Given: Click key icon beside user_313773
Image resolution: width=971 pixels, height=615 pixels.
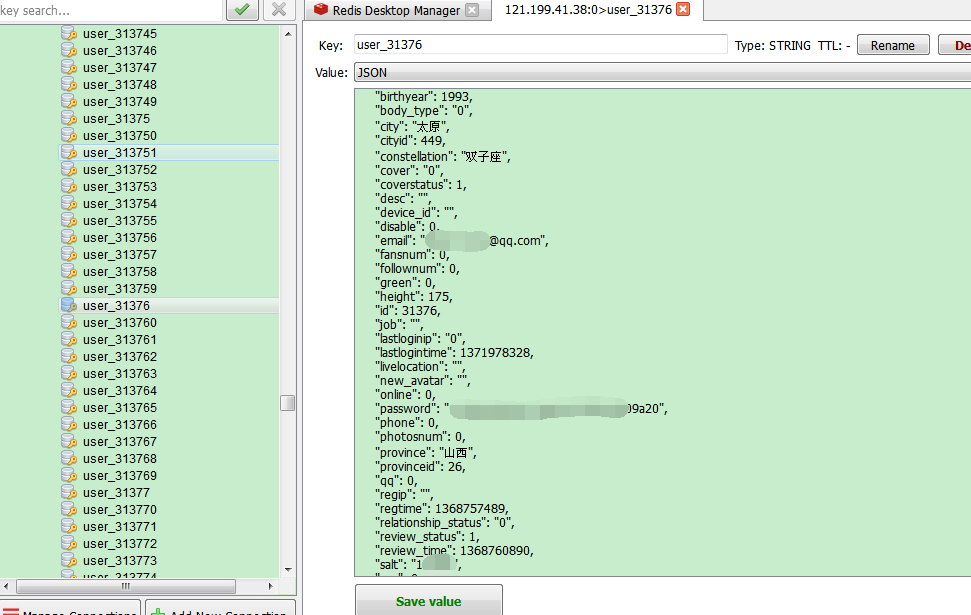Looking at the screenshot, I should [x=69, y=561].
